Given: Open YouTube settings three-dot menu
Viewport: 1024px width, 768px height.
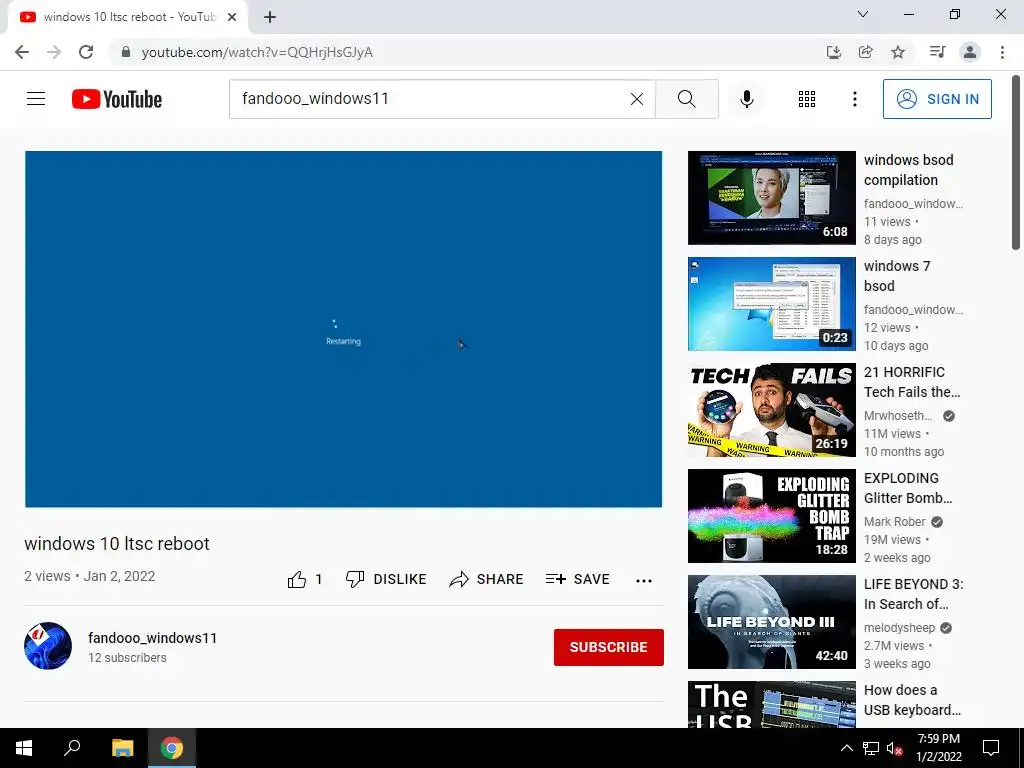Looking at the screenshot, I should 854,99.
